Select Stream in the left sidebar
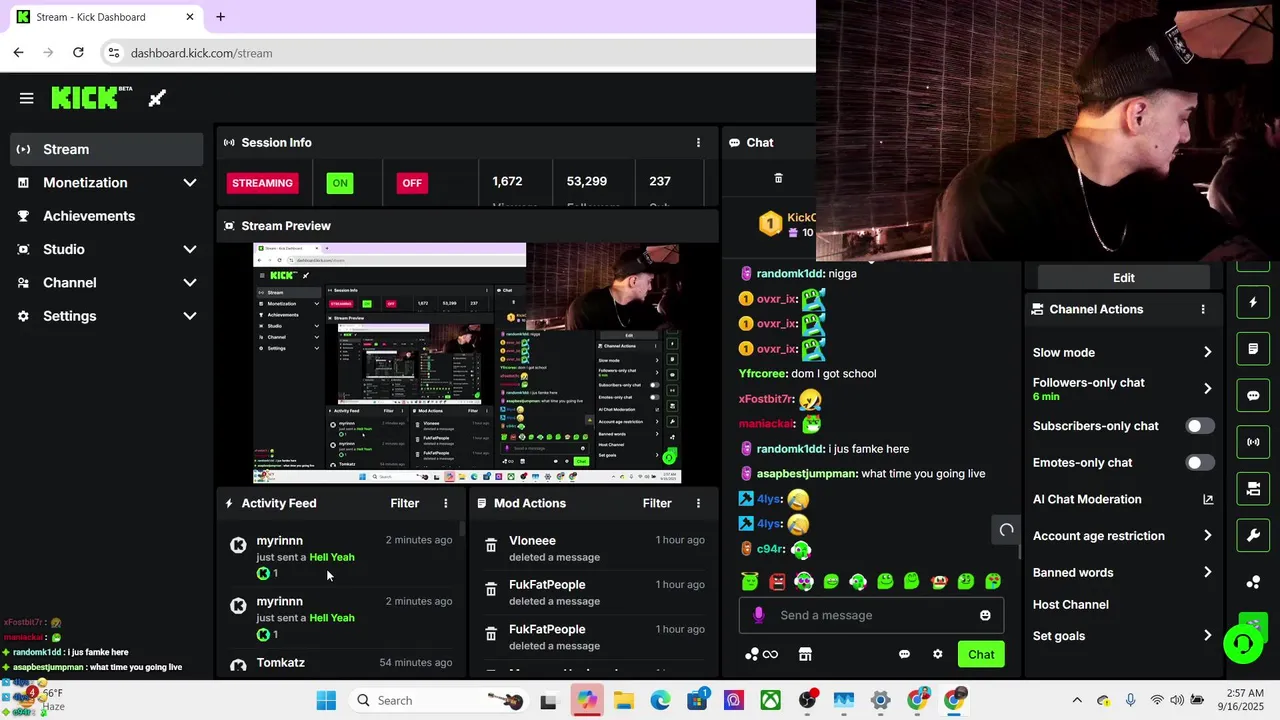 [106, 149]
